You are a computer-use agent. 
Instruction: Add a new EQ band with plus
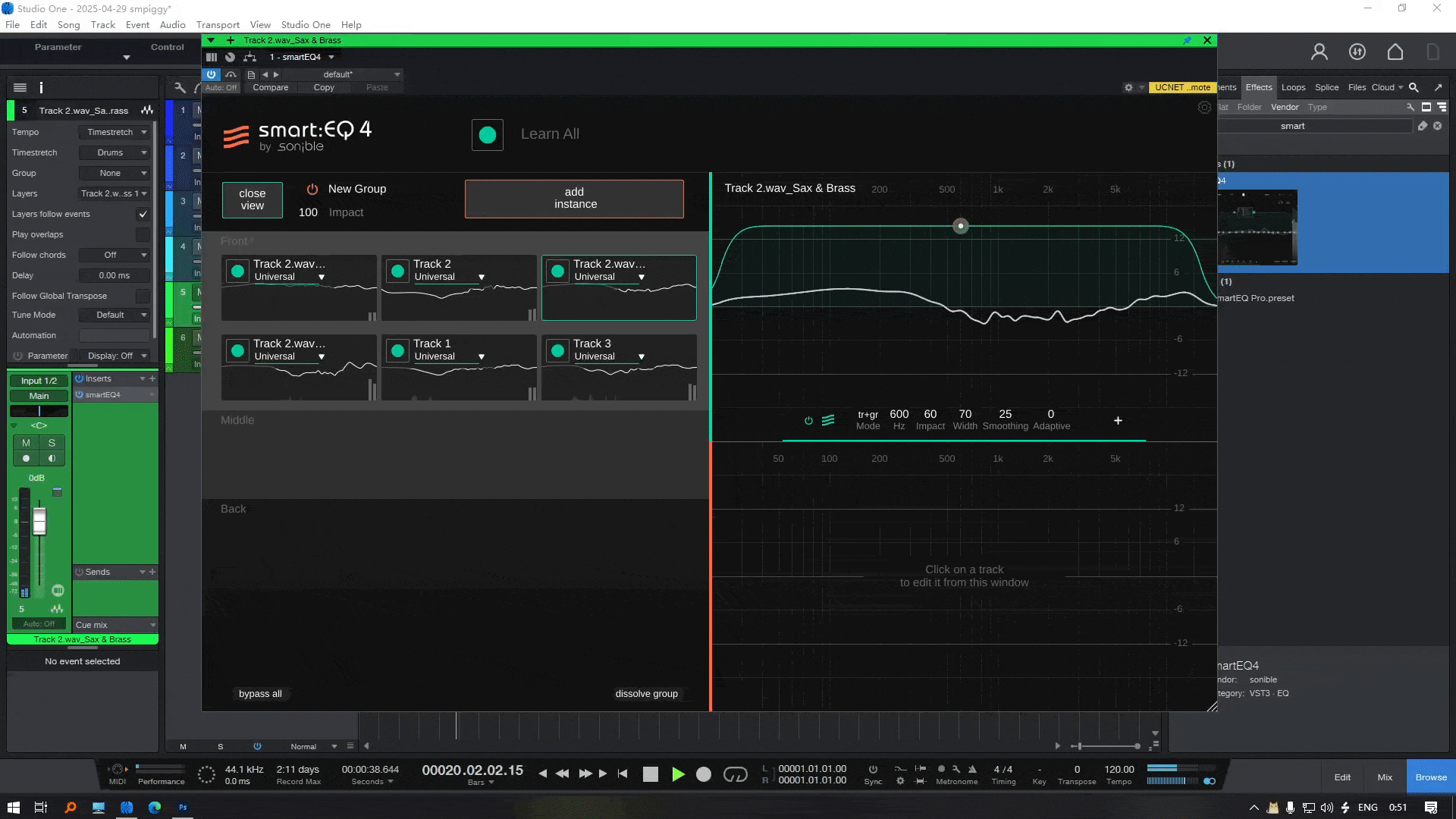(x=1118, y=421)
